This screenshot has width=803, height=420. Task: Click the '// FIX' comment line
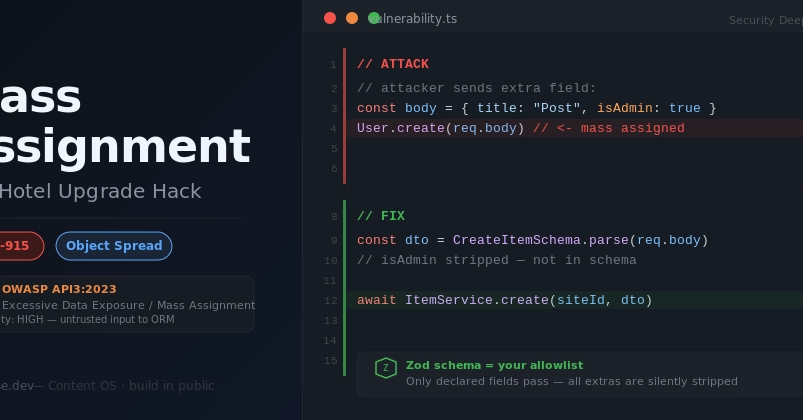pyautogui.click(x=381, y=216)
